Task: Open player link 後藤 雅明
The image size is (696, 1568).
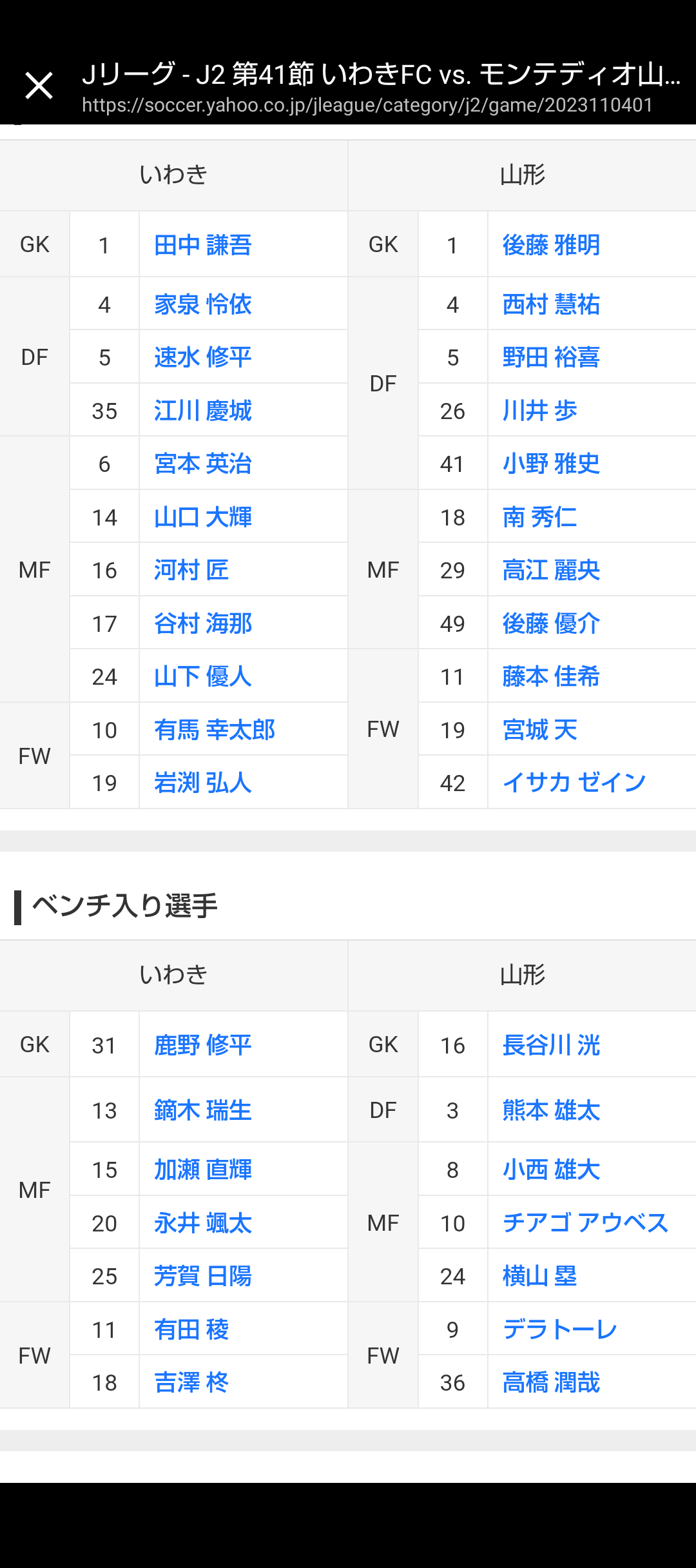Action: point(551,245)
